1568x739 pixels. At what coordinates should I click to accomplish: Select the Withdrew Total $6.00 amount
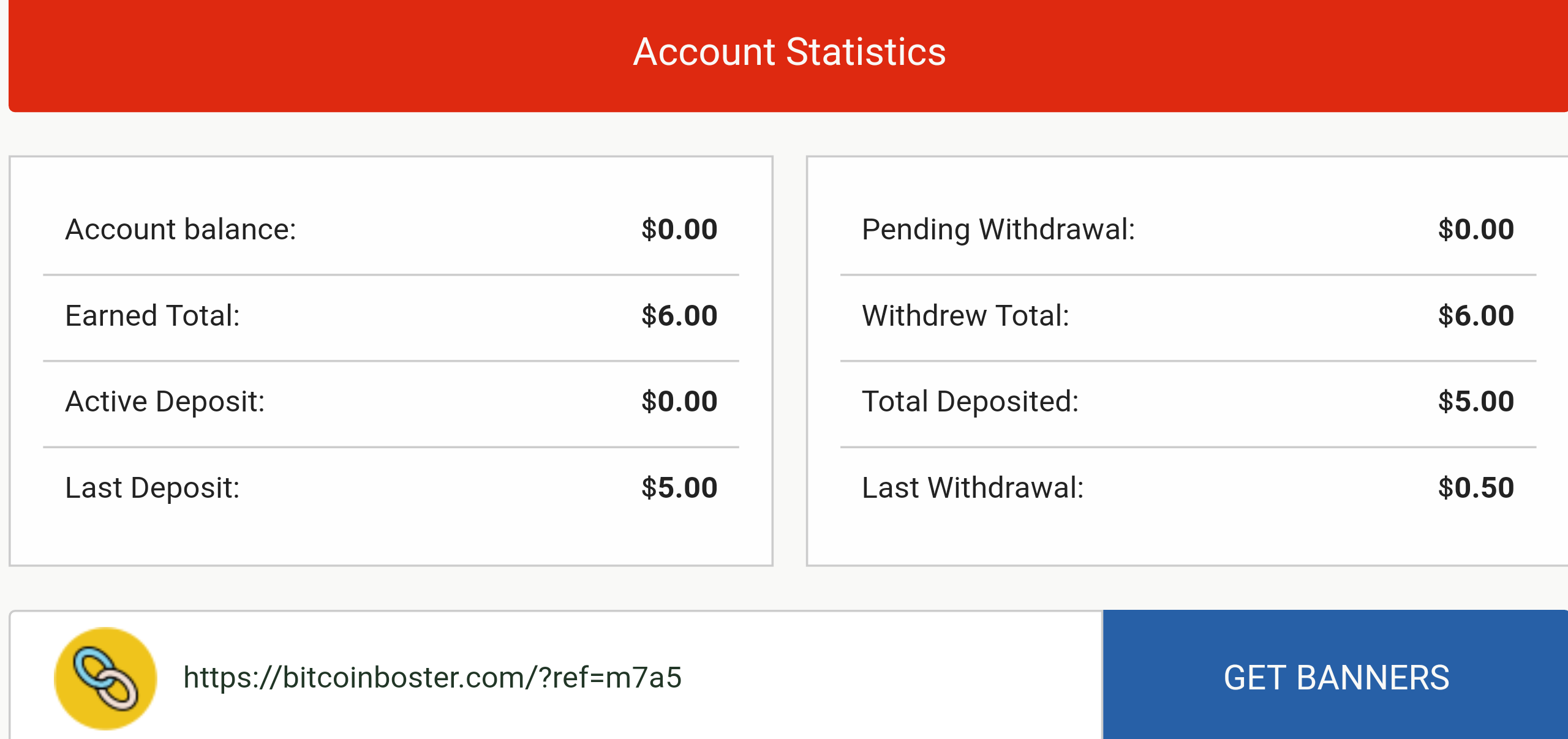pyautogui.click(x=1476, y=316)
